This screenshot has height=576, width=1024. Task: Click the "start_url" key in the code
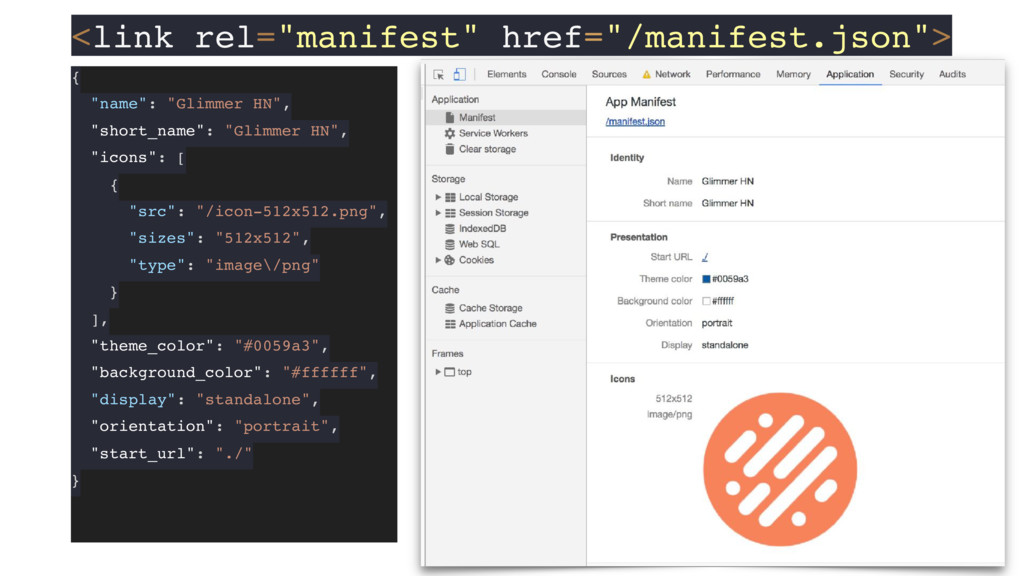(143, 454)
